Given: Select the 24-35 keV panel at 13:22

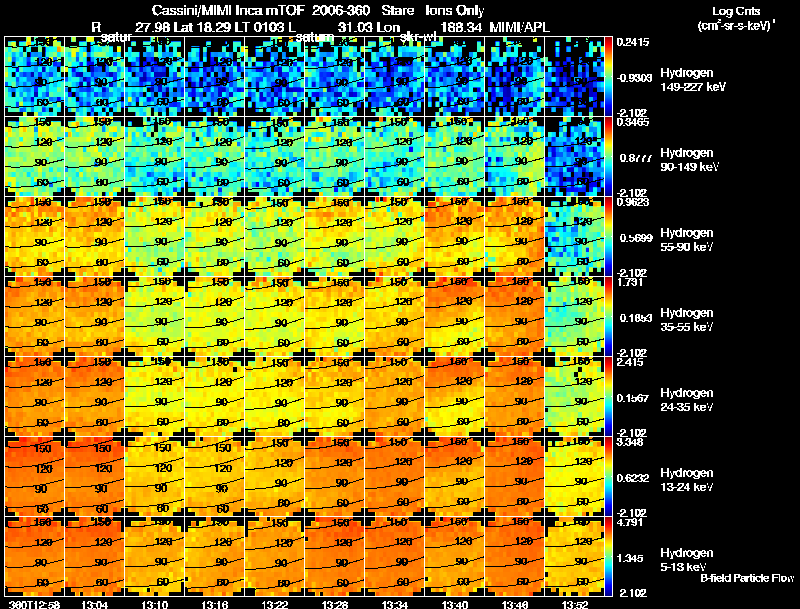Looking at the screenshot, I should pos(274,397).
